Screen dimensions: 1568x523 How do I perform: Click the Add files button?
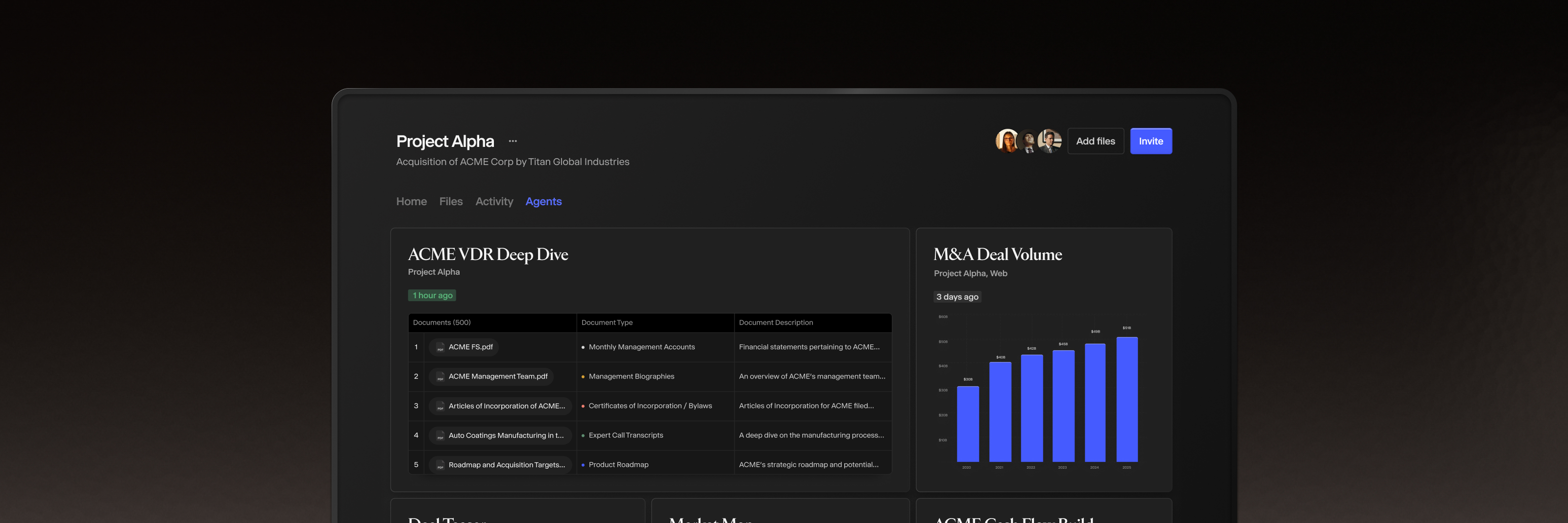click(1096, 141)
